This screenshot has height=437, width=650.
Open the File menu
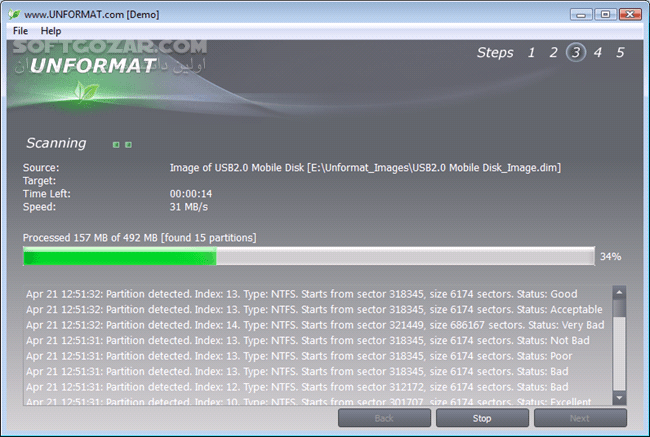coord(20,31)
